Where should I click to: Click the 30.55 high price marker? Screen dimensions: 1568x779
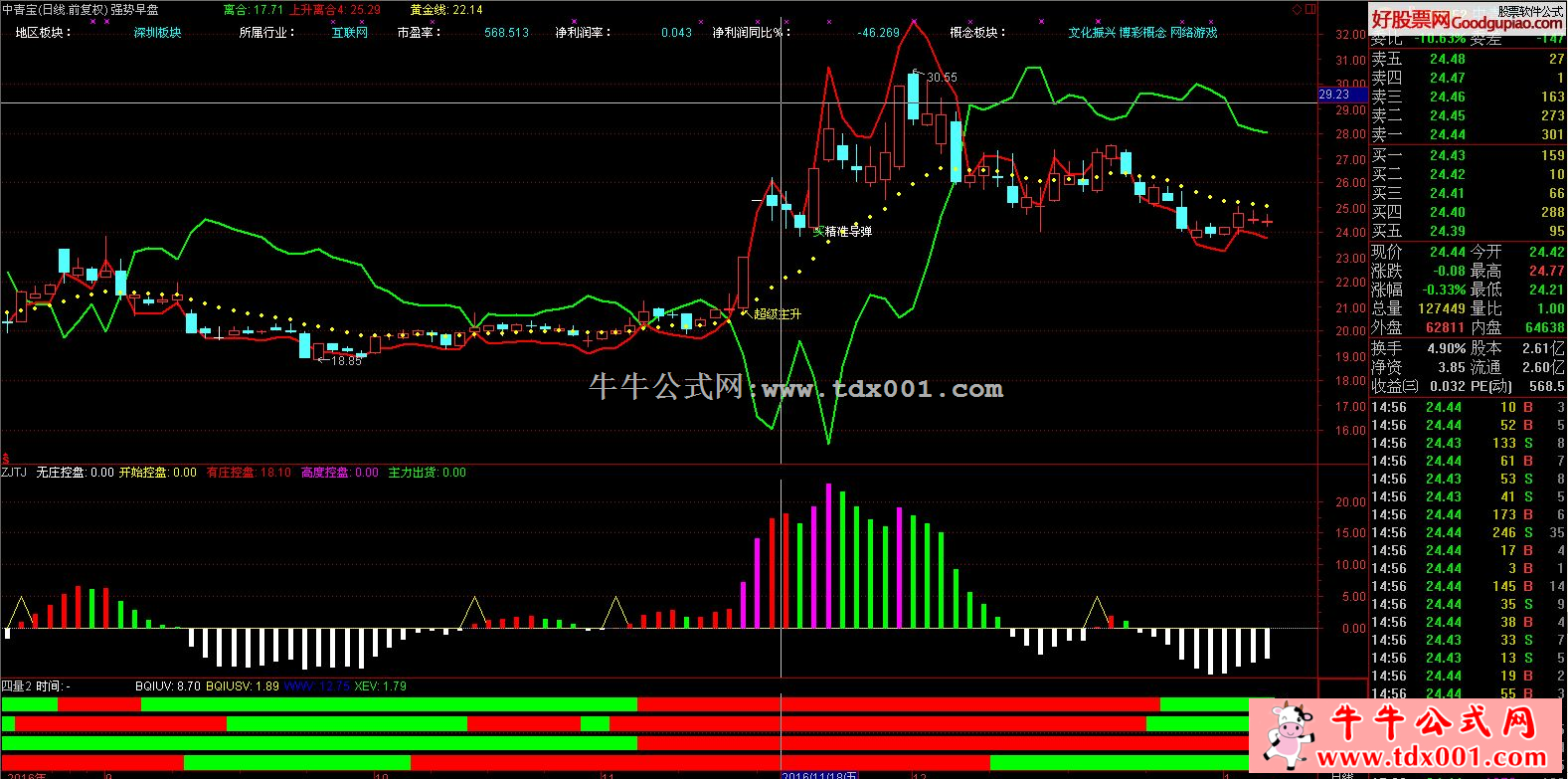940,77
